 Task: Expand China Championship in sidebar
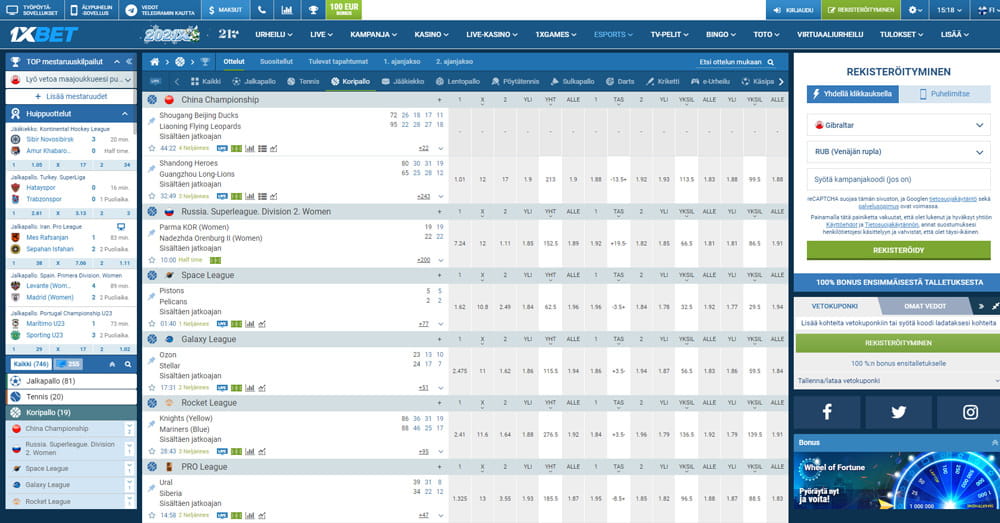[129, 429]
